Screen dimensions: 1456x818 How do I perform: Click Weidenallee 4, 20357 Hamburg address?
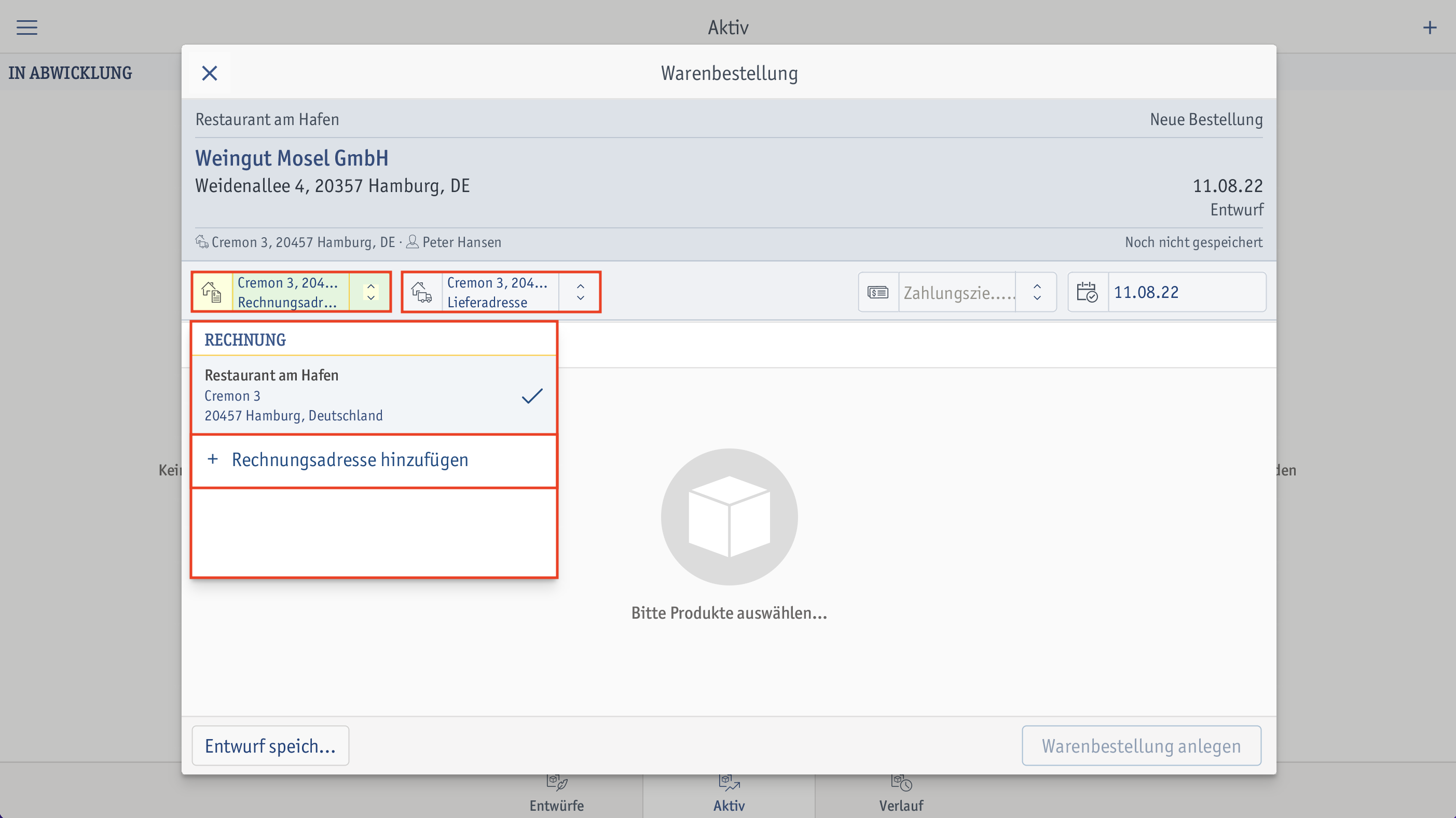(332, 185)
